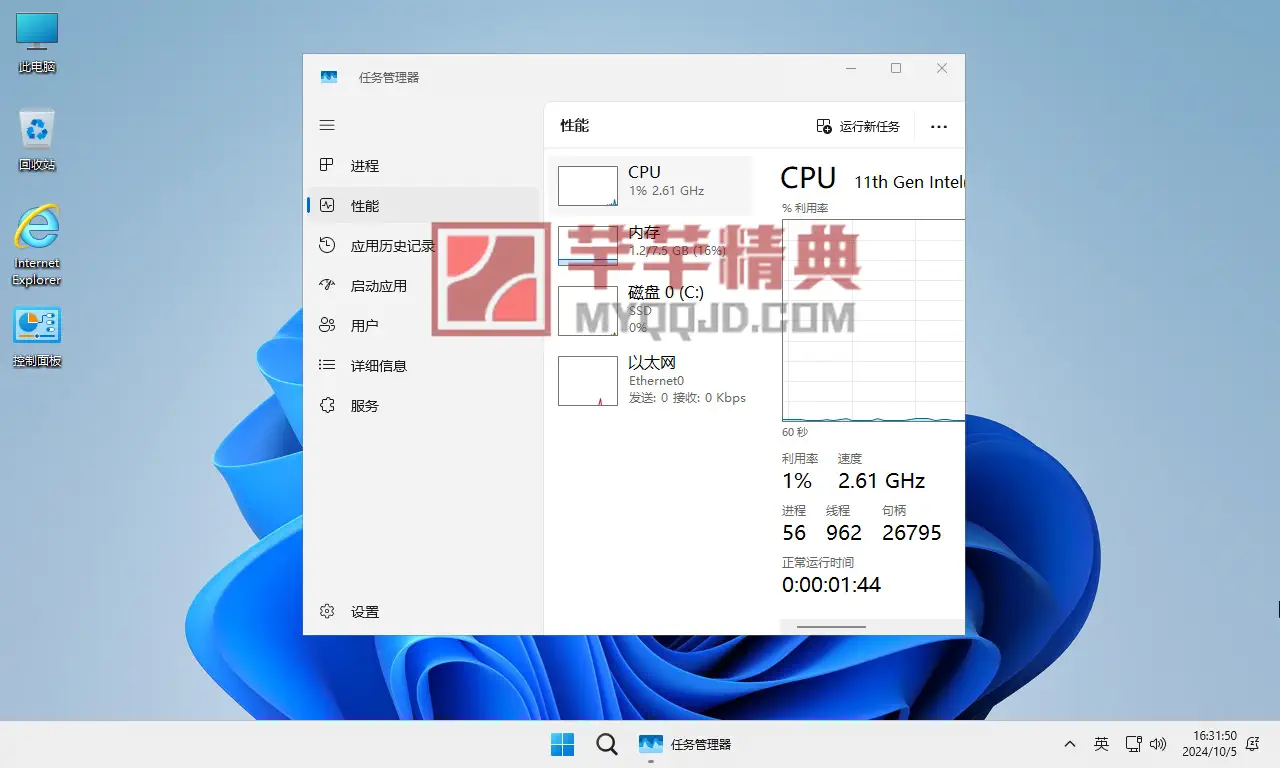This screenshot has width=1280, height=768.
Task: Click the horizontal scrollbar in CPU panel
Action: click(831, 627)
